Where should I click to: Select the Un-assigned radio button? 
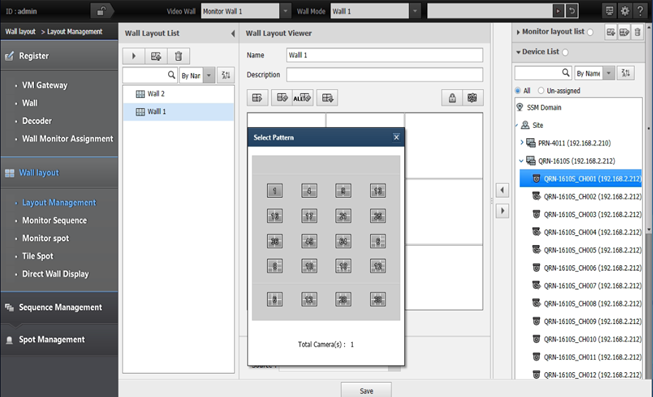(541, 90)
